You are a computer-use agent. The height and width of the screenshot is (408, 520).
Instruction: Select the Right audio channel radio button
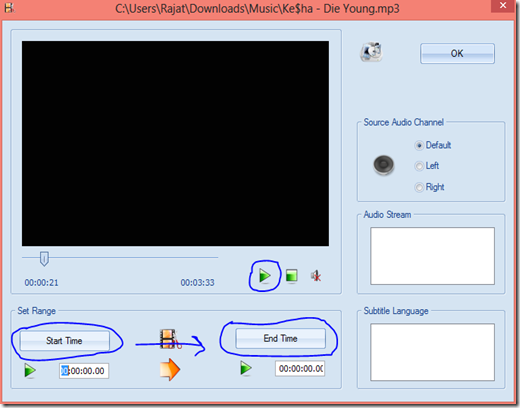pyautogui.click(x=419, y=187)
